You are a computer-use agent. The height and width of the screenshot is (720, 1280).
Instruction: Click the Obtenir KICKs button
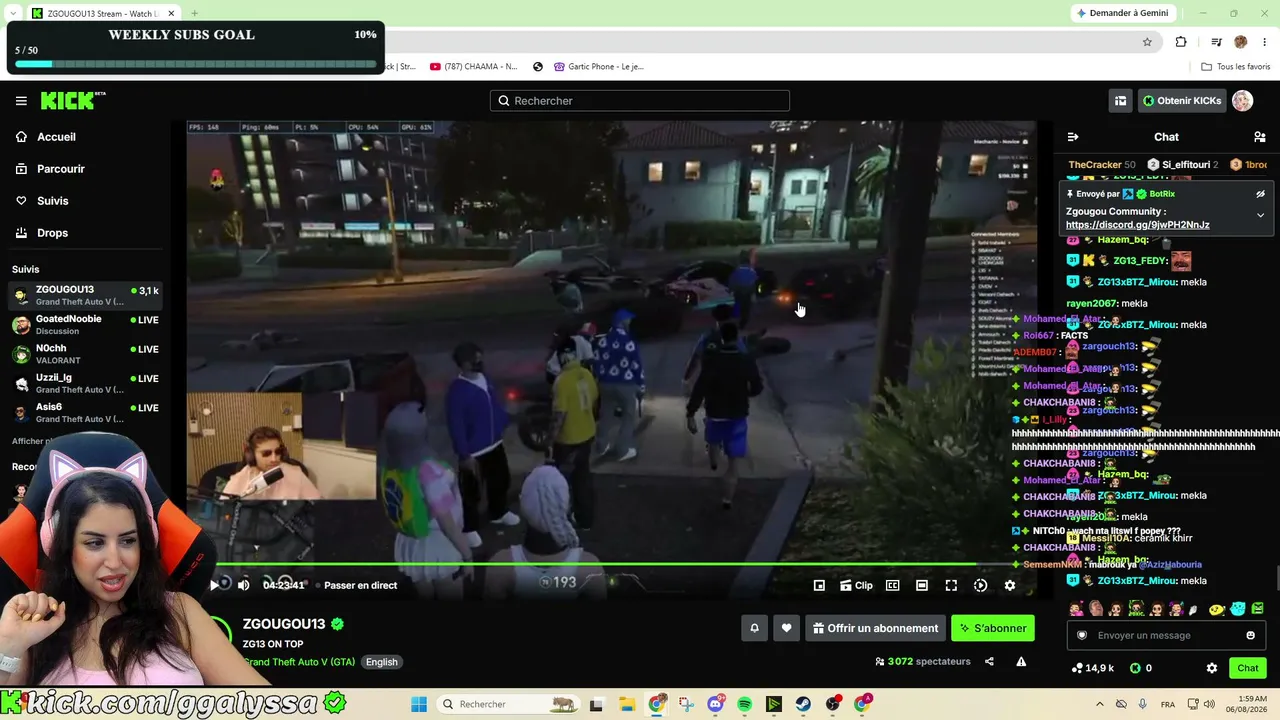[1182, 100]
